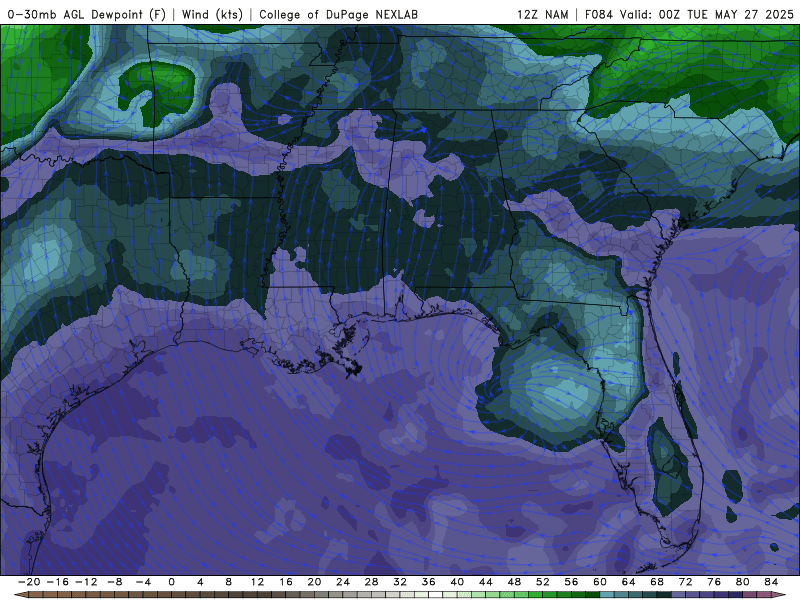
Task: Select the 20 legend scale label
Action: [314, 582]
